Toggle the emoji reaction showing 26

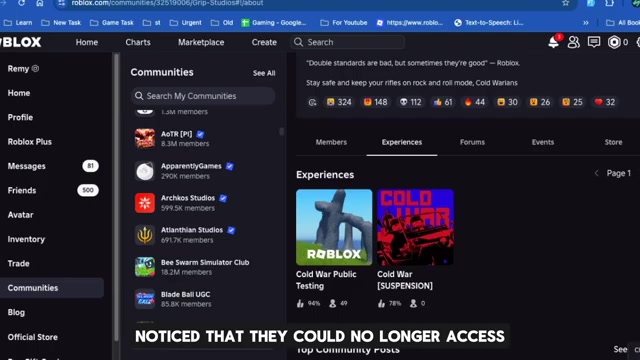pyautogui.click(x=540, y=102)
